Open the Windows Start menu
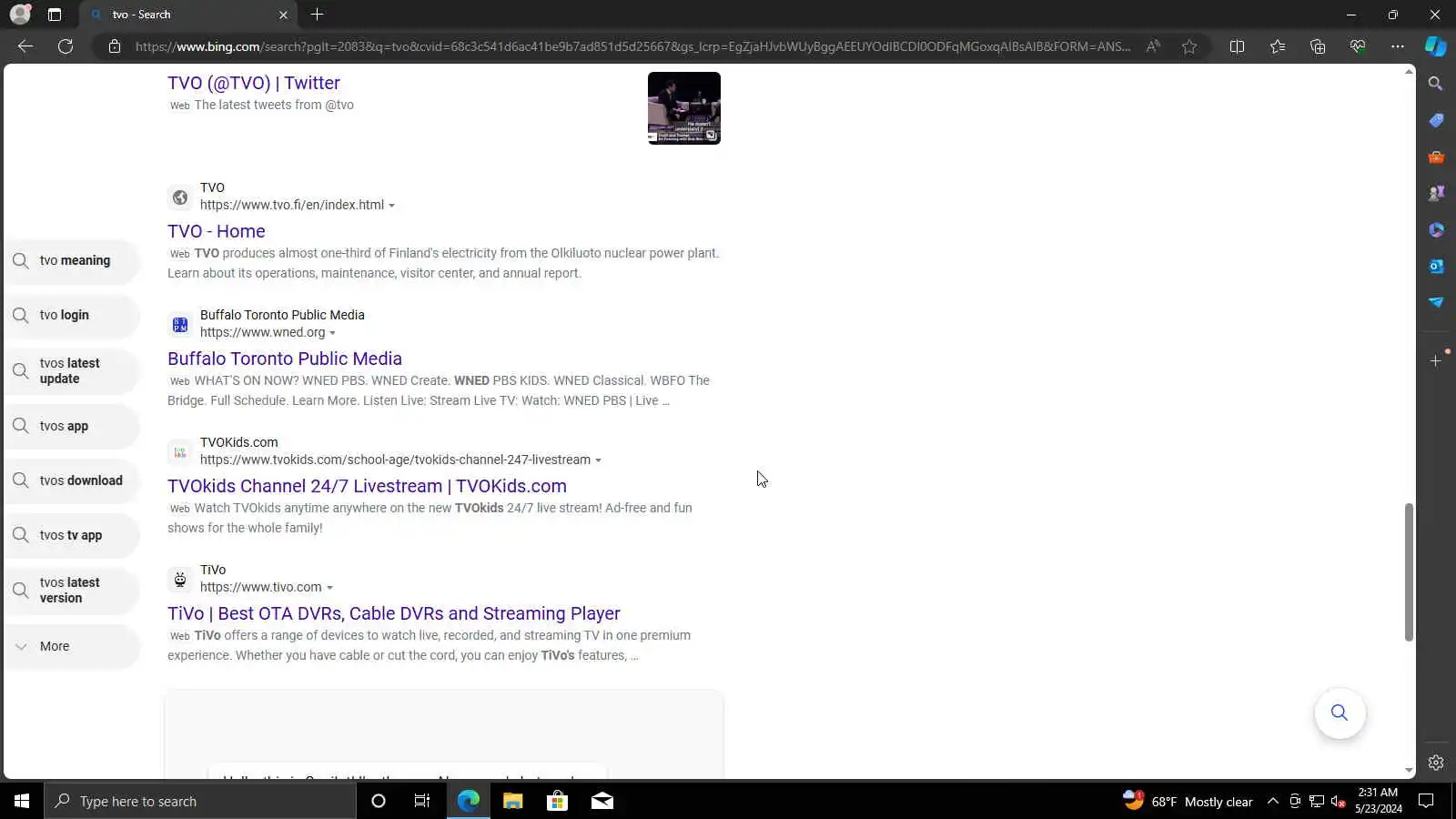This screenshot has width=1456, height=819. [x=22, y=802]
